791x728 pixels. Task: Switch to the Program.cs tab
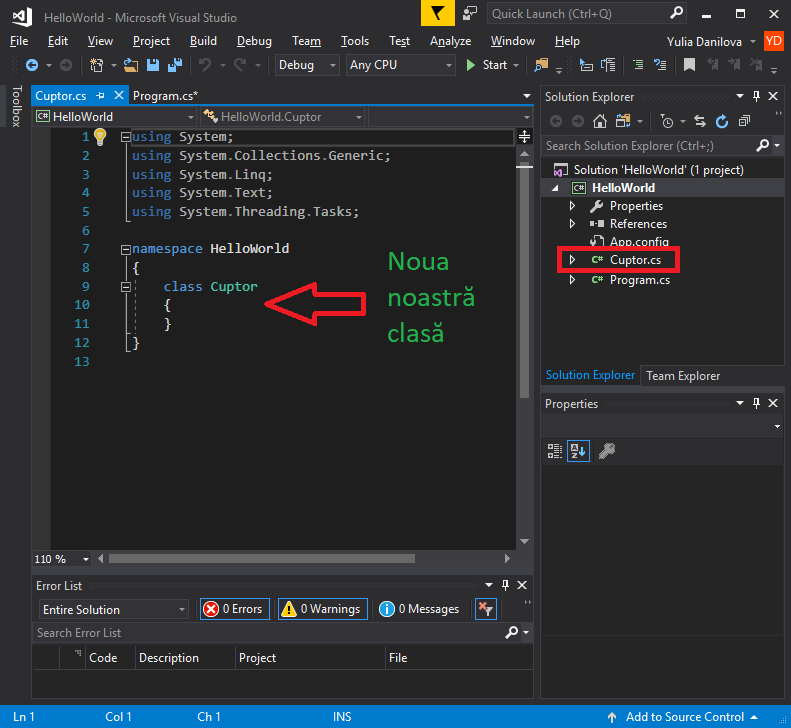165,96
